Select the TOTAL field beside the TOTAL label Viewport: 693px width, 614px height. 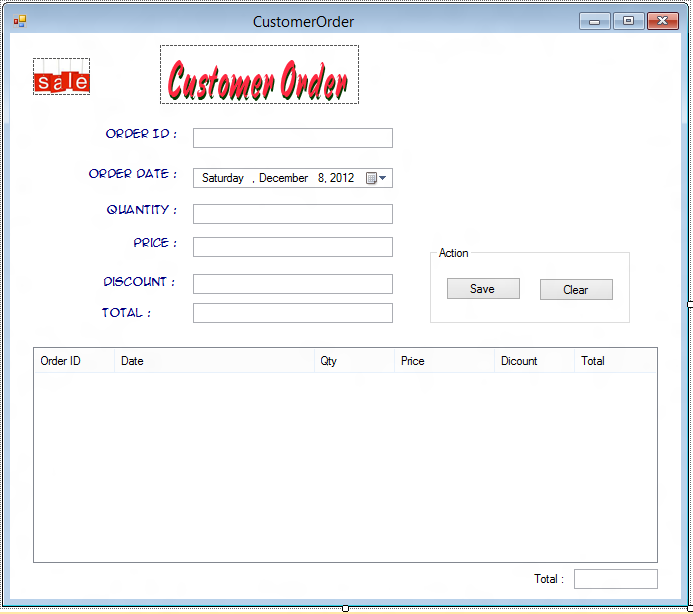click(293, 313)
